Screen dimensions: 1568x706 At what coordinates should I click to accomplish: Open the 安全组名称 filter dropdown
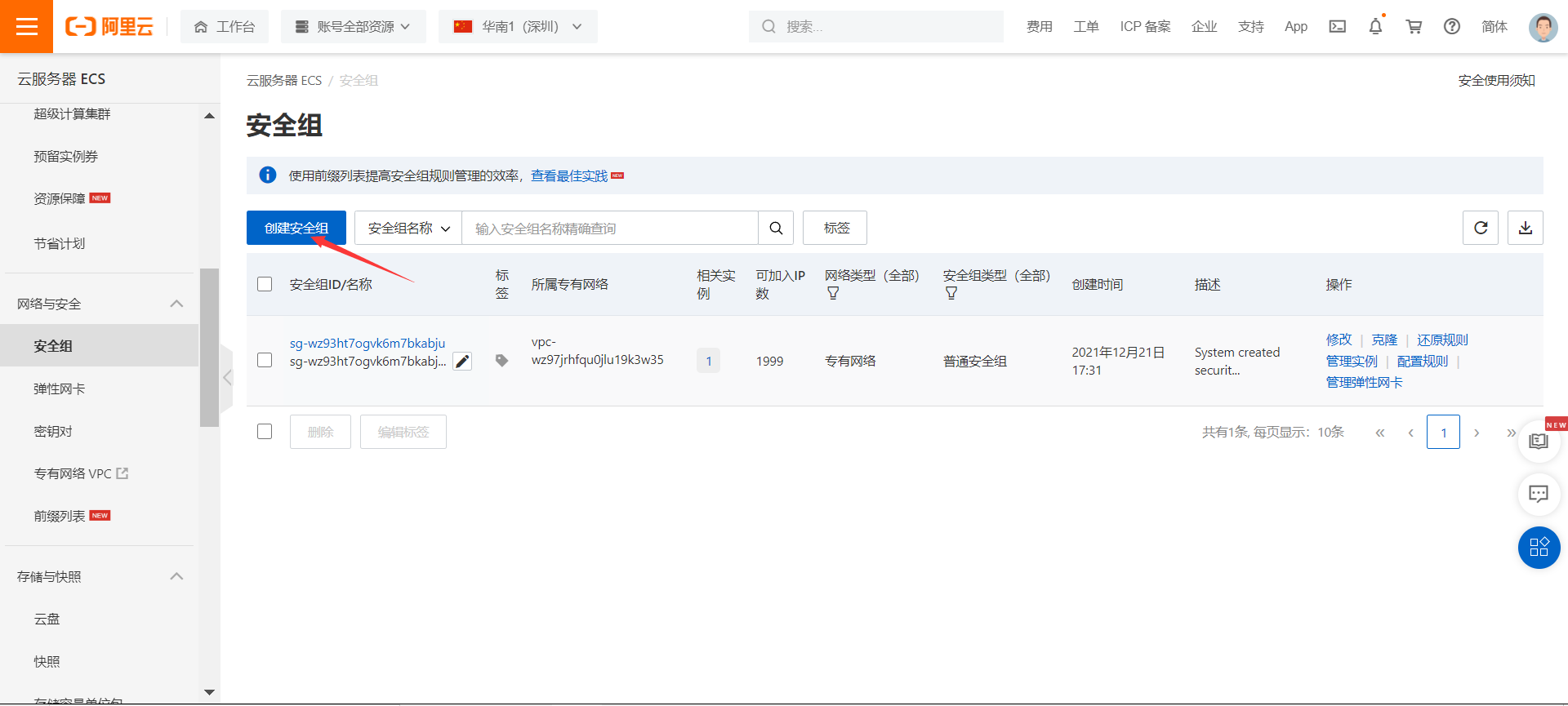pos(408,228)
